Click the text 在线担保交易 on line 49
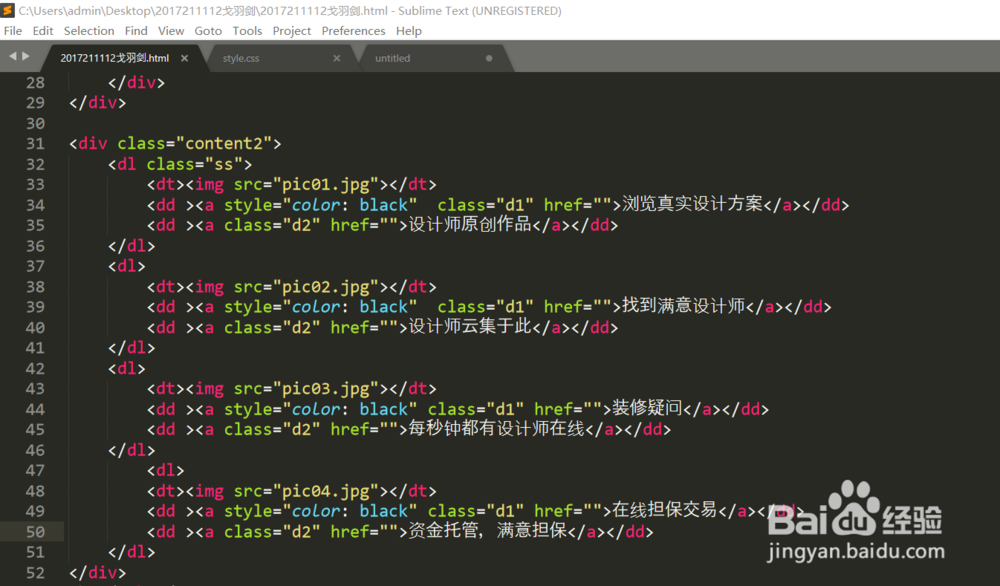 pyautogui.click(x=665, y=510)
